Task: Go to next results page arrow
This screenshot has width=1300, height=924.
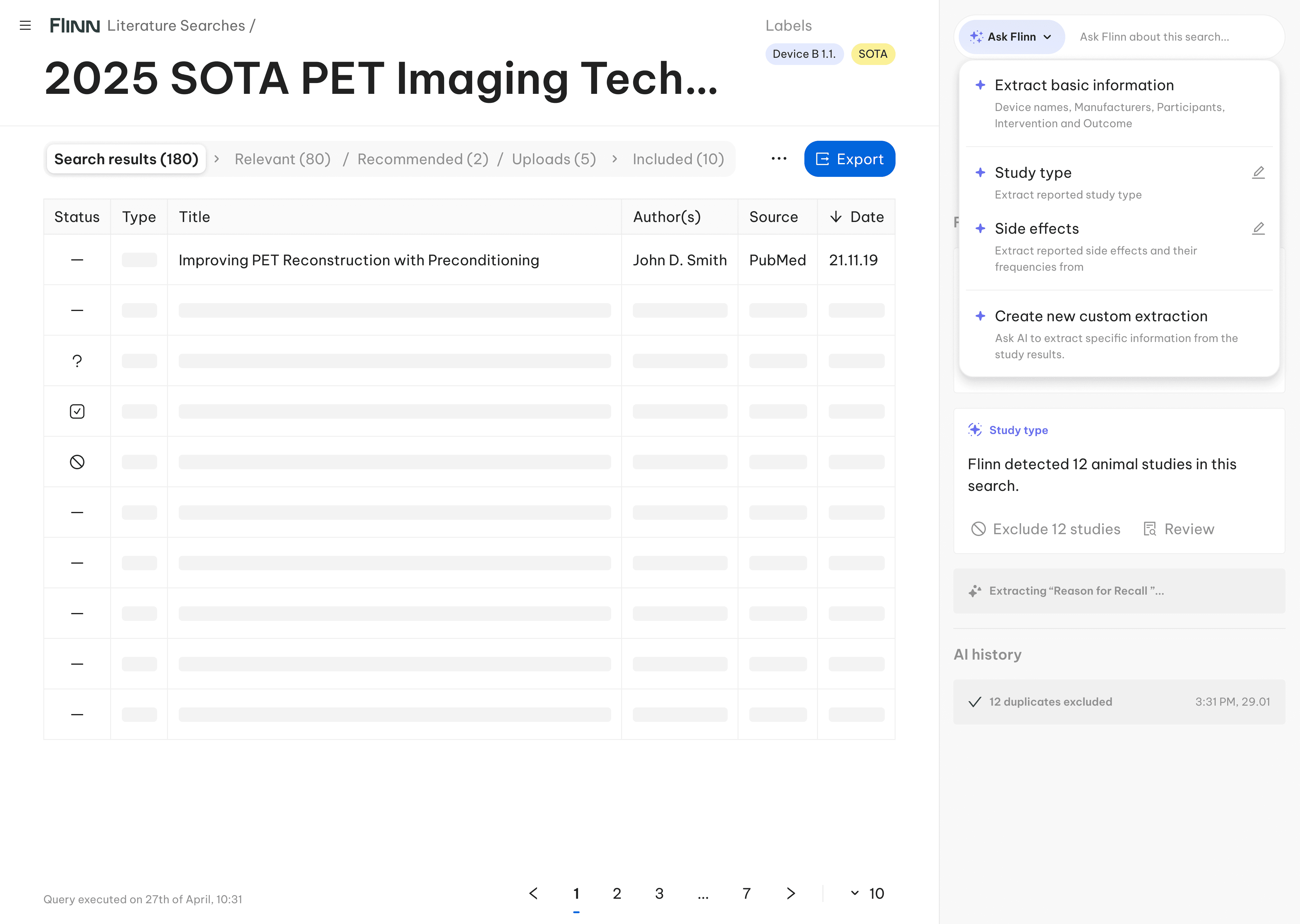Action: coord(791,893)
